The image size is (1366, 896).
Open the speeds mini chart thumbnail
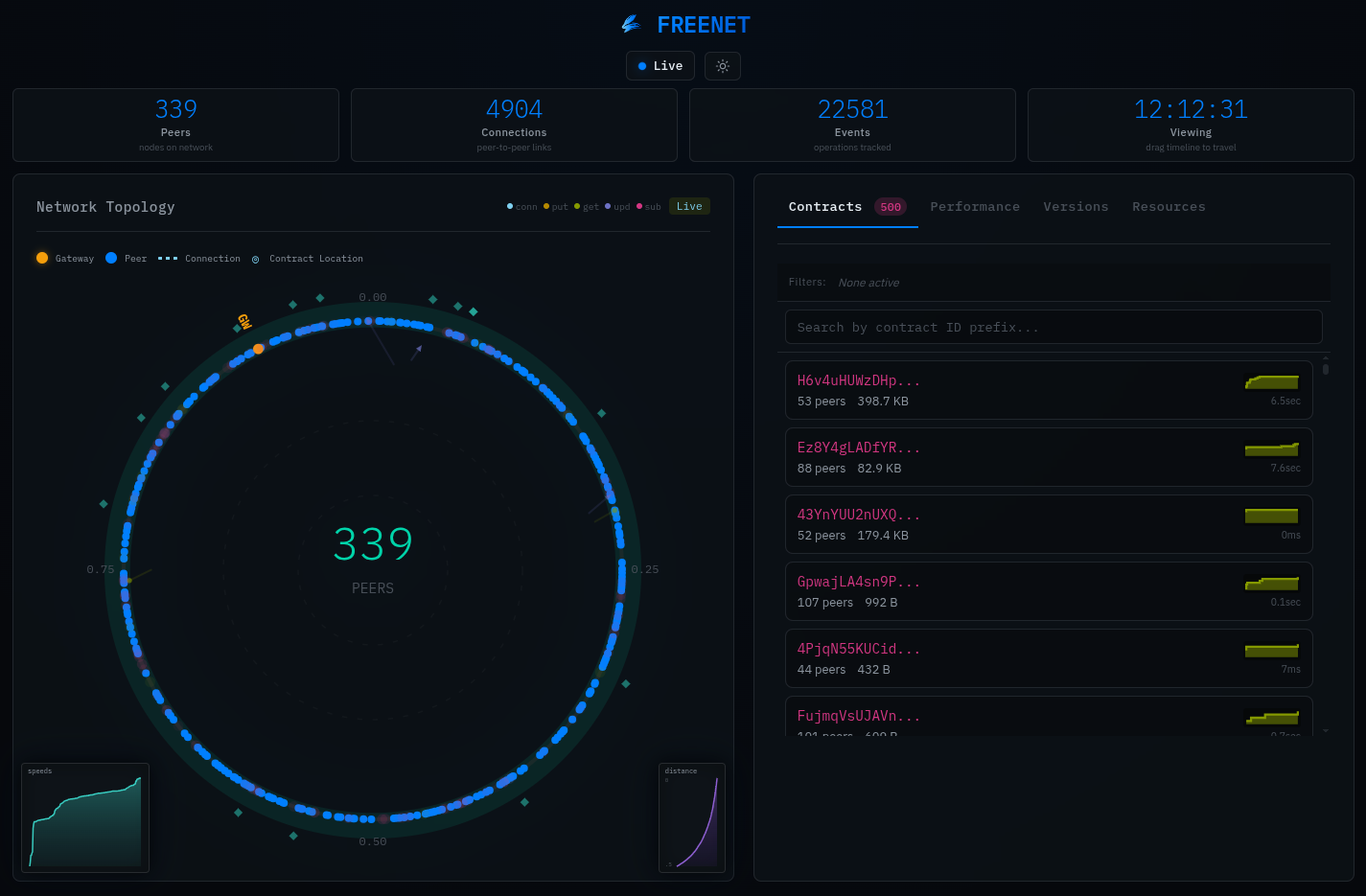click(x=85, y=817)
